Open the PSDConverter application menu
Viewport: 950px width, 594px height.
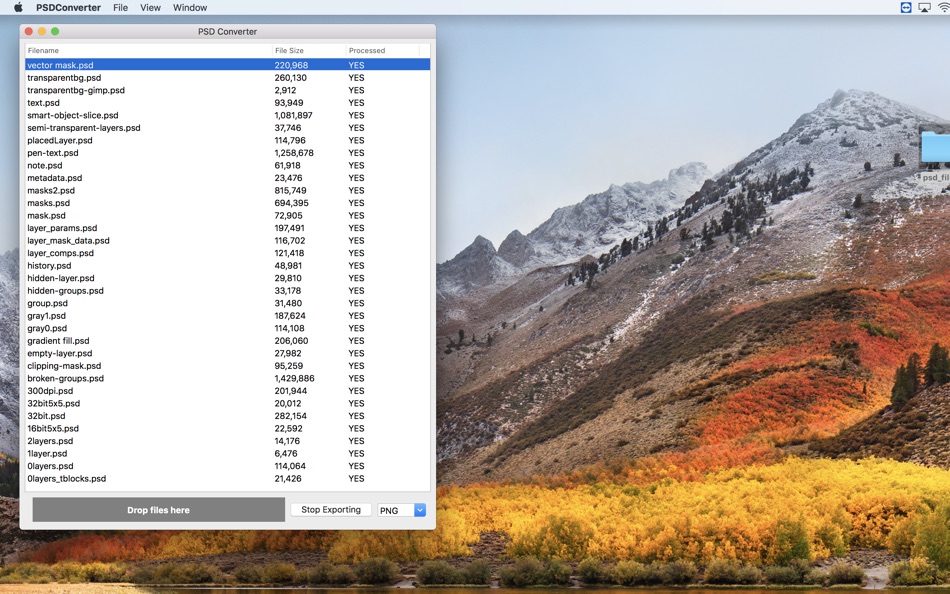click(68, 7)
